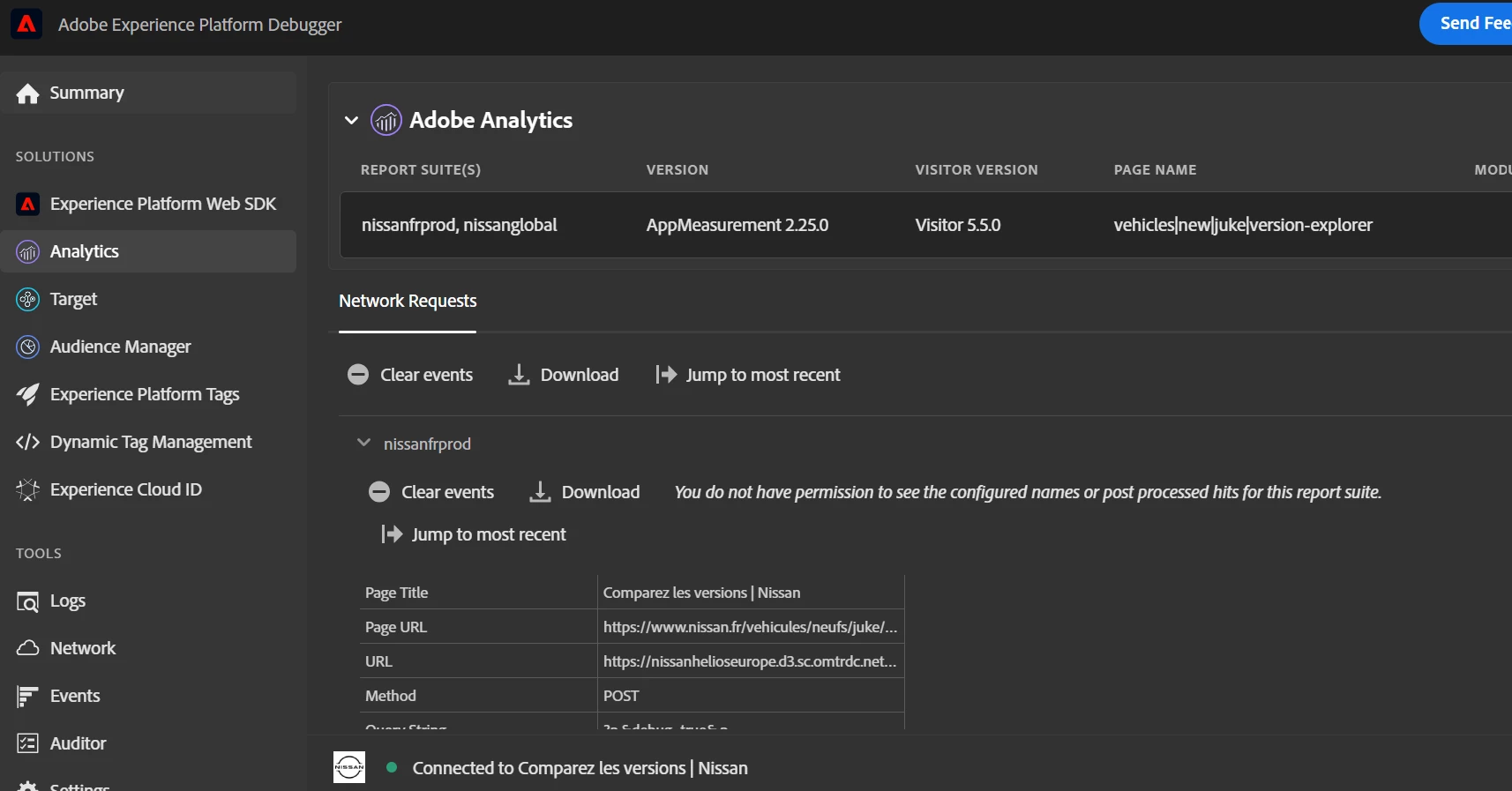Click the VERSION column header

[677, 169]
